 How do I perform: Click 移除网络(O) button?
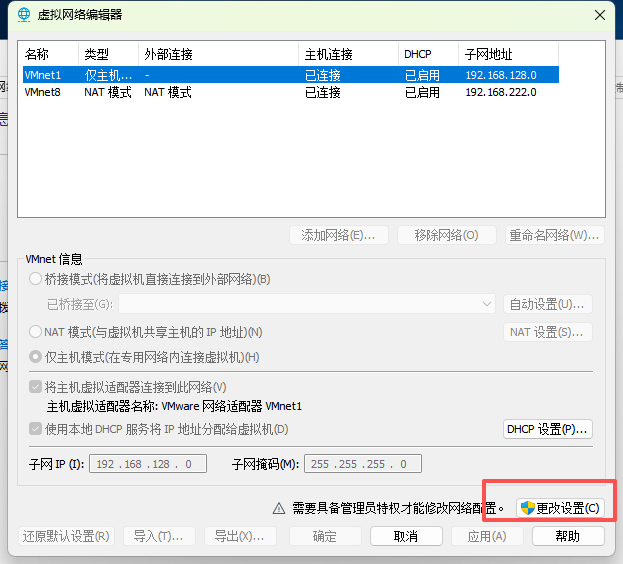pos(447,235)
